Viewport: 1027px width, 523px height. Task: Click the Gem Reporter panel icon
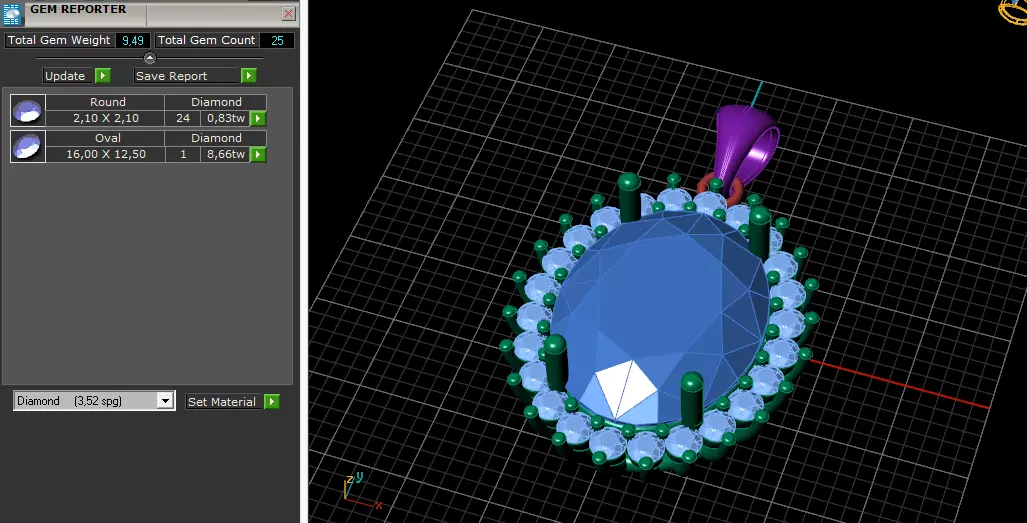[x=12, y=14]
